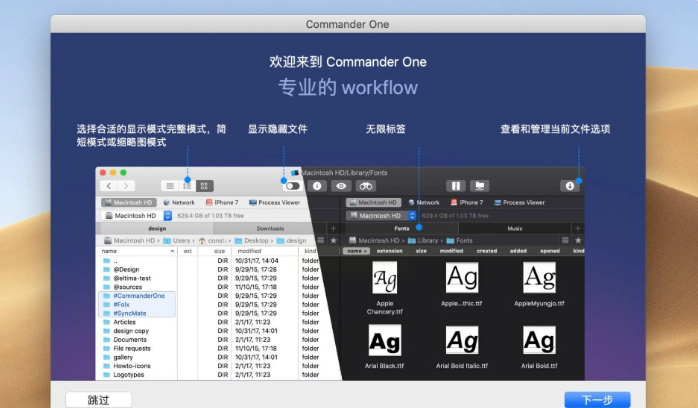
Task: Switch to the Fonts tab
Action: point(402,228)
